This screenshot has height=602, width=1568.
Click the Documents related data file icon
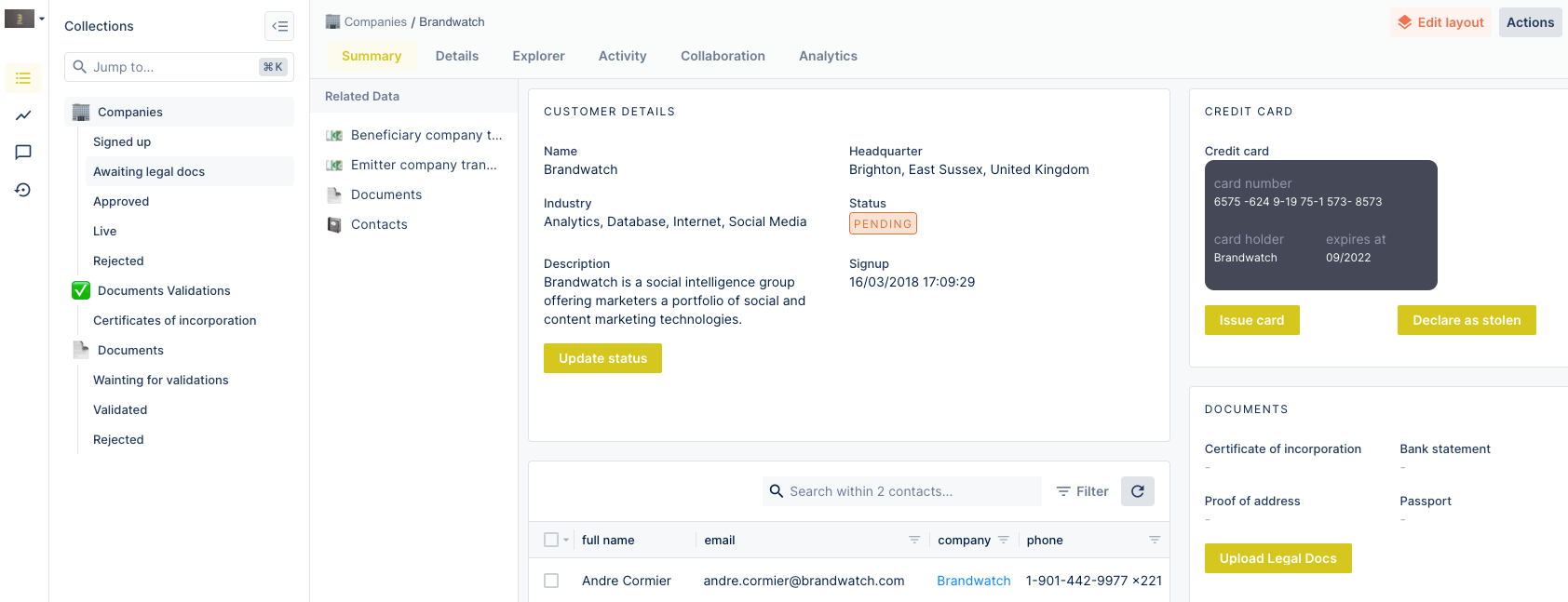(334, 194)
